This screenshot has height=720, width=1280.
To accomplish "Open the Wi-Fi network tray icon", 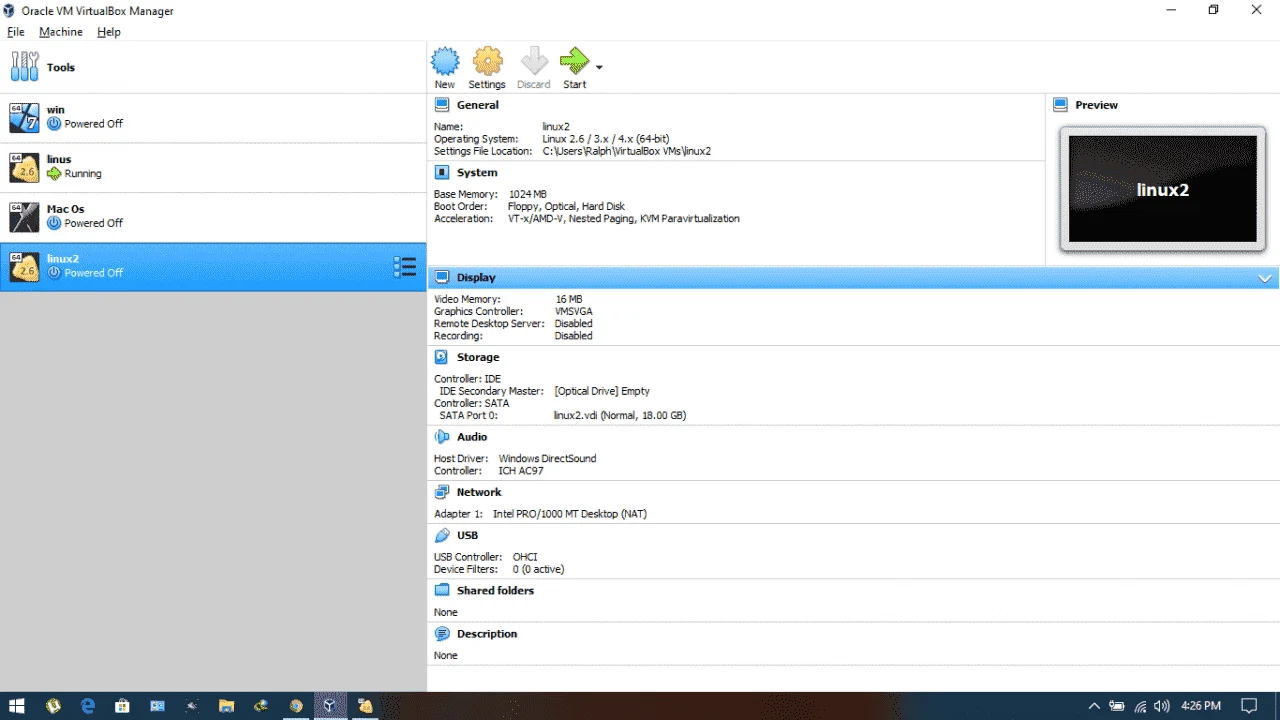I will [1140, 706].
